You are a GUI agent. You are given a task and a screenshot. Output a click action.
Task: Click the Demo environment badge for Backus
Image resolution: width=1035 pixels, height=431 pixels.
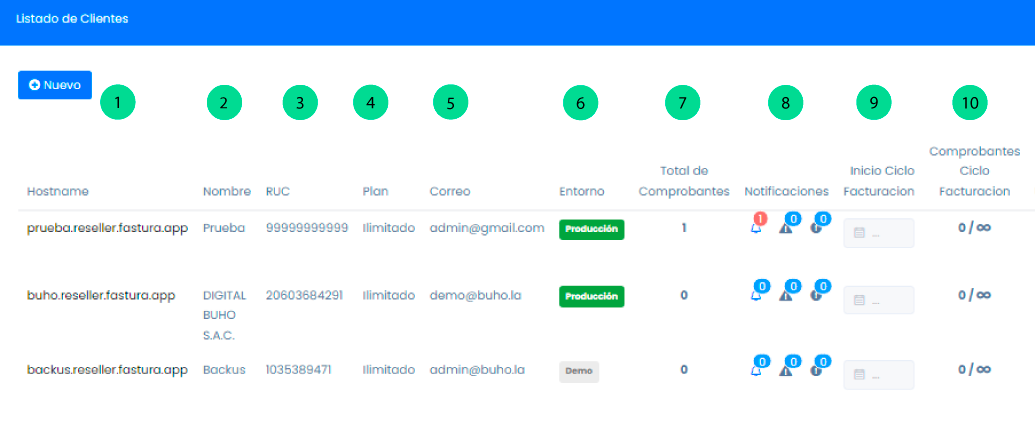point(578,371)
